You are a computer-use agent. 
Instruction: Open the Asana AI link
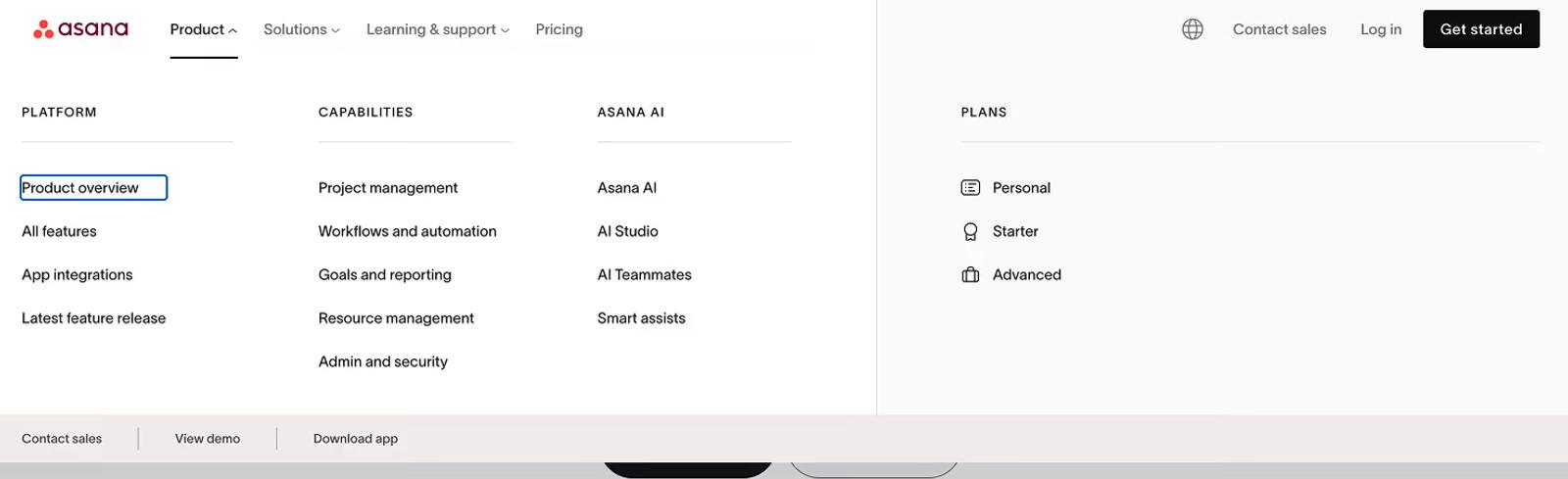point(627,188)
